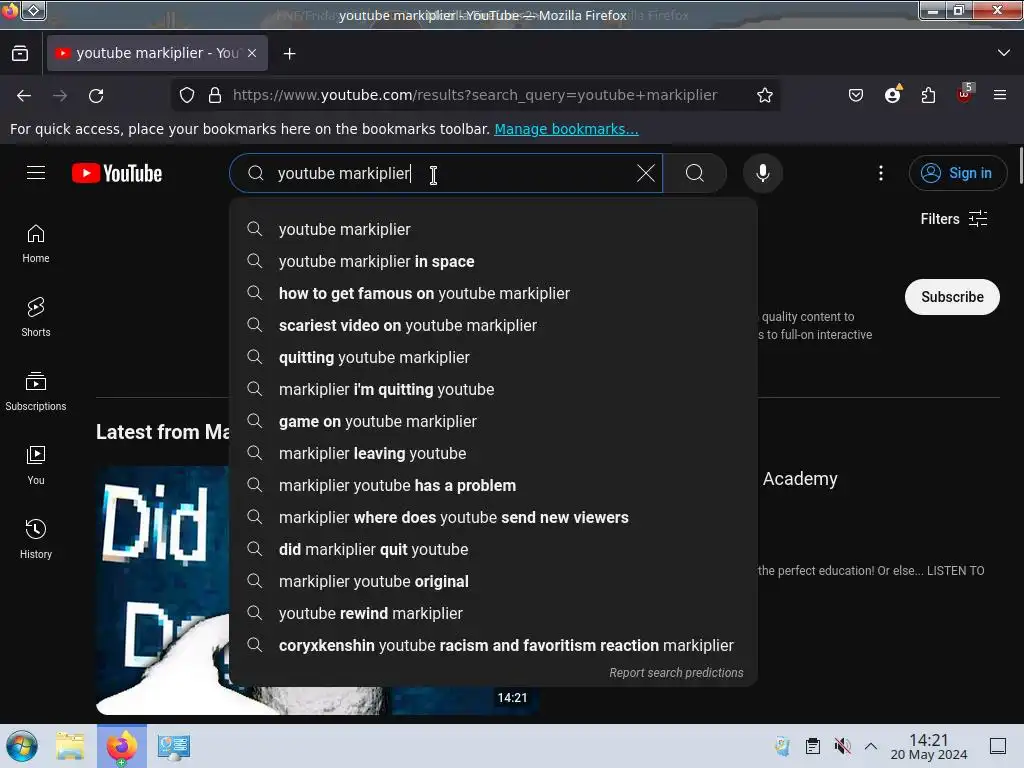This screenshot has width=1024, height=768.
Task: Open the Windows Start menu
Action: (x=22, y=746)
